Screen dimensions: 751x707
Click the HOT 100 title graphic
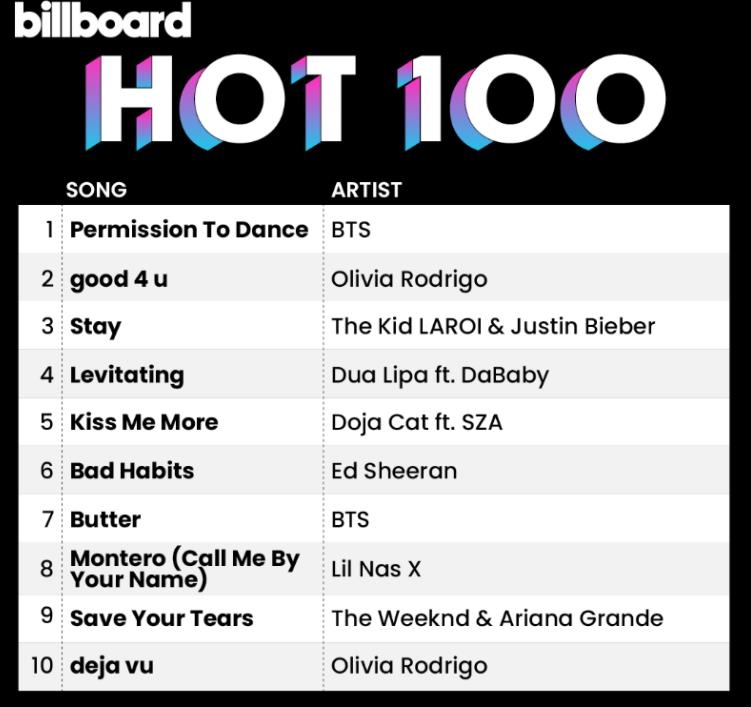point(376,102)
